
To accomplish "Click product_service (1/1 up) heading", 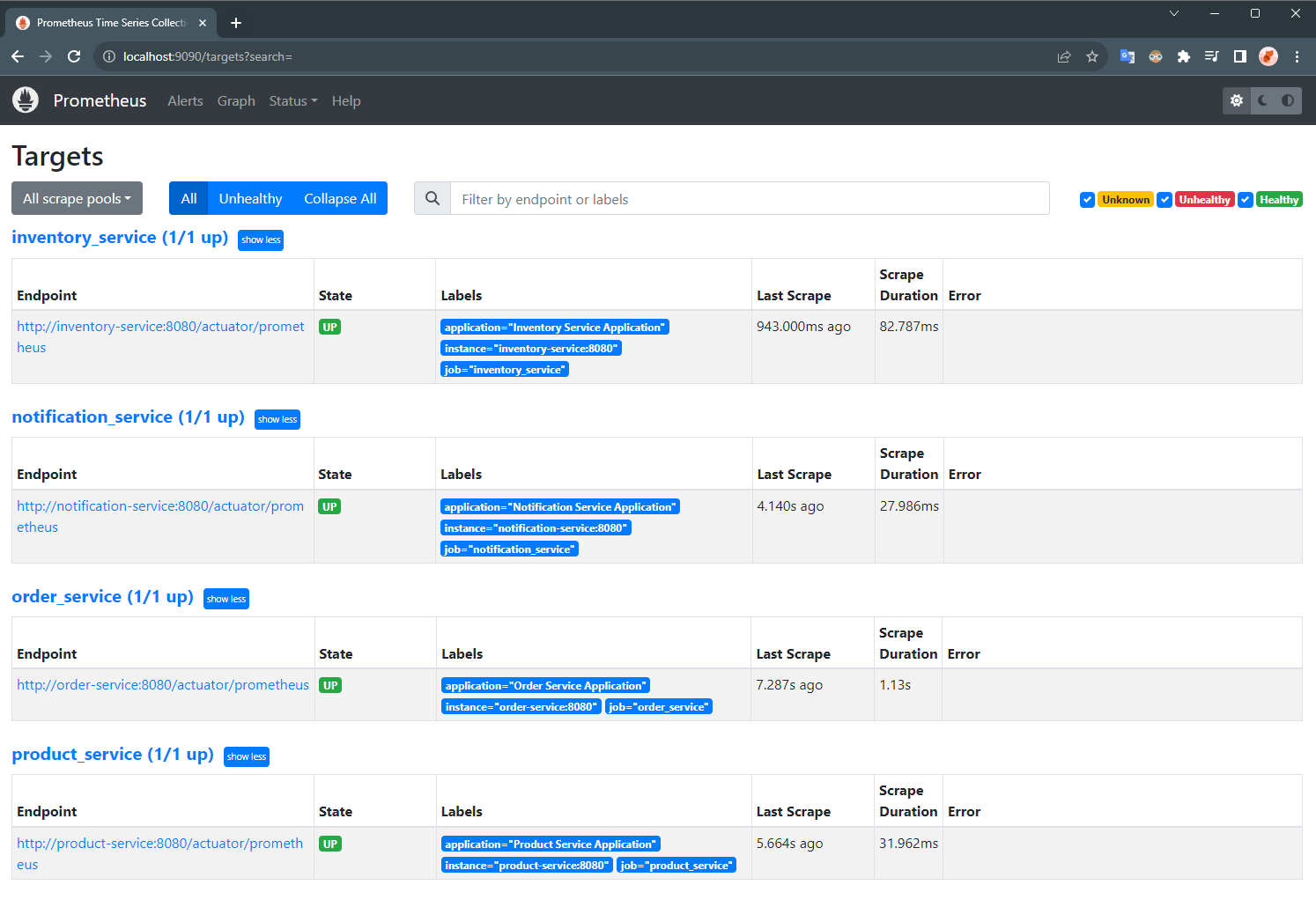I will pos(113,755).
